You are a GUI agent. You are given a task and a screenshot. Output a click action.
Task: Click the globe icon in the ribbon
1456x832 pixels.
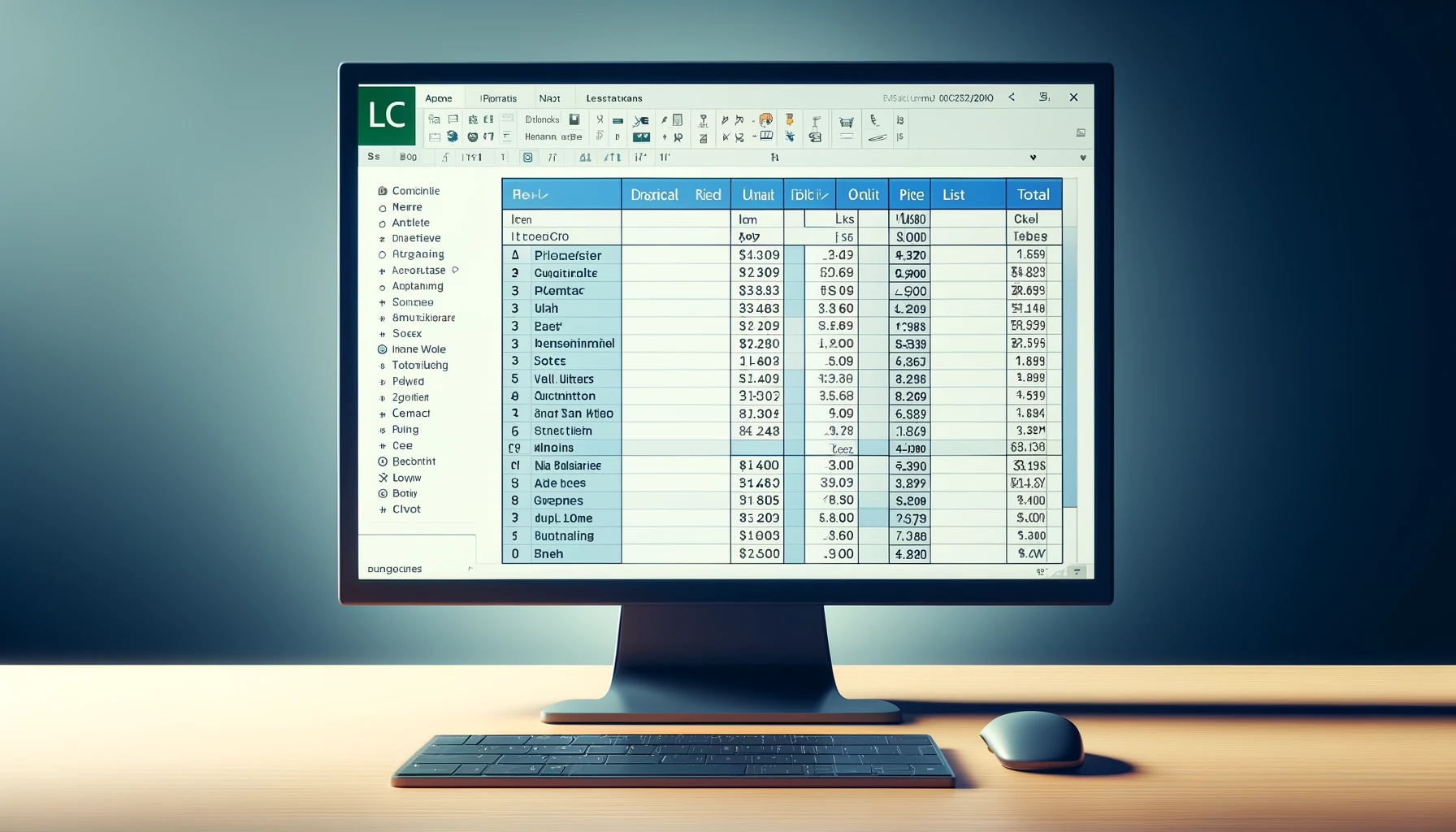[x=452, y=136]
